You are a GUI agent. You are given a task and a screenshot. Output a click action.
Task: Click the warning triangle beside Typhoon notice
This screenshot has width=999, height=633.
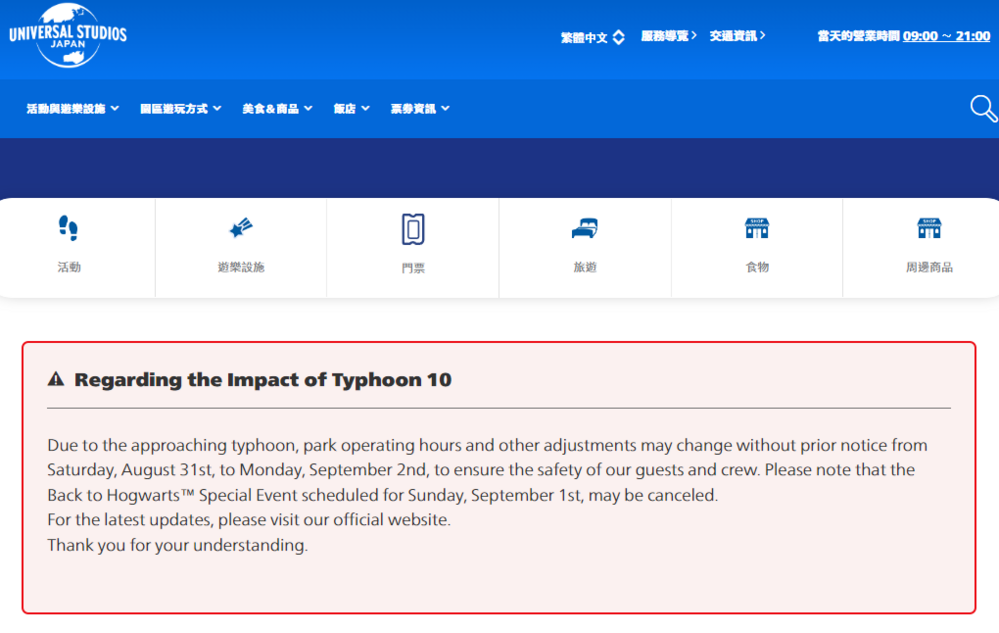(x=56, y=380)
